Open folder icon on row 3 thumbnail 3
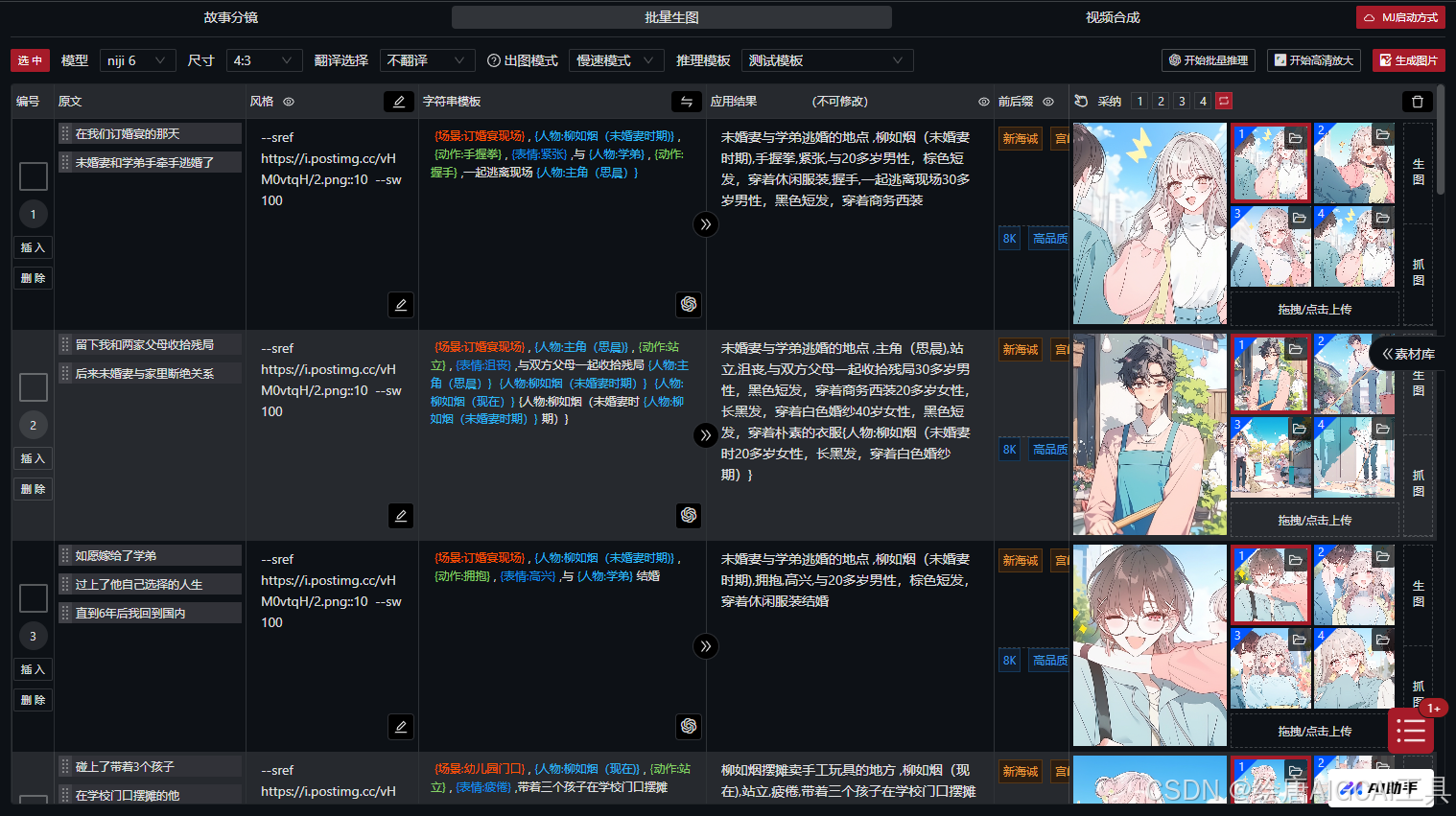Screen dimensions: 1456x816 1299,640
